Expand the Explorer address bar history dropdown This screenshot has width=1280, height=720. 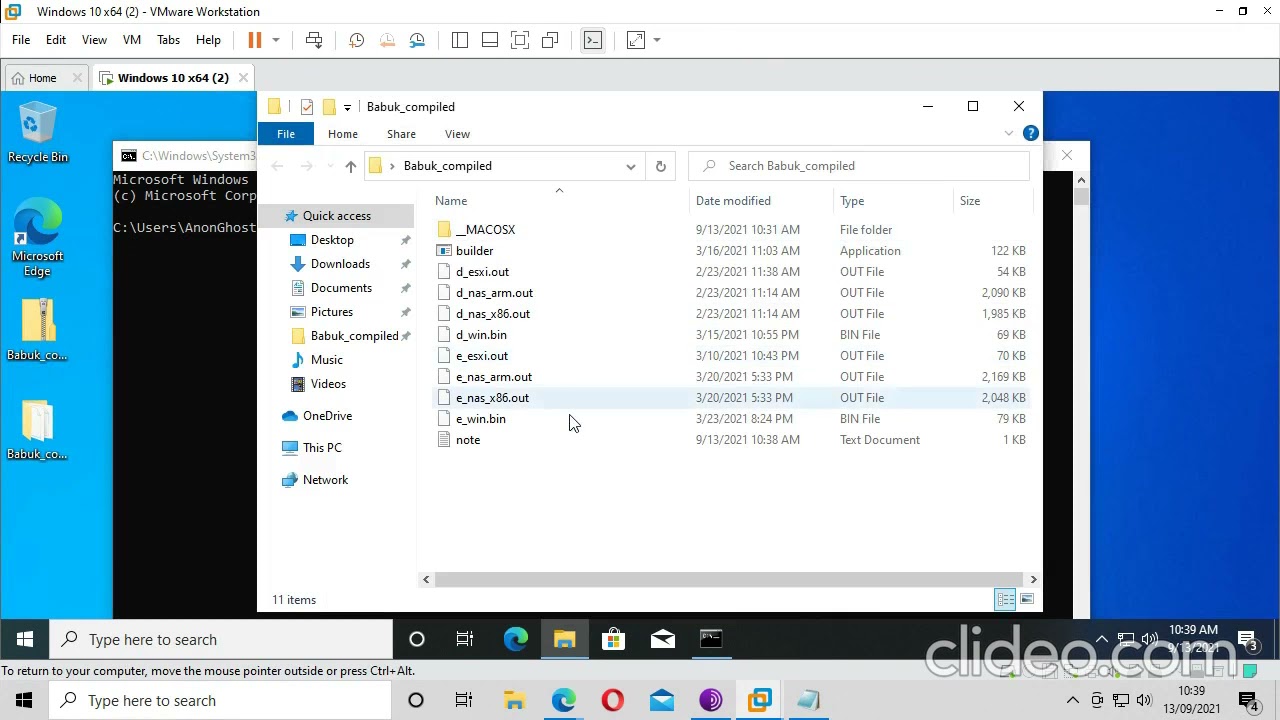[631, 166]
